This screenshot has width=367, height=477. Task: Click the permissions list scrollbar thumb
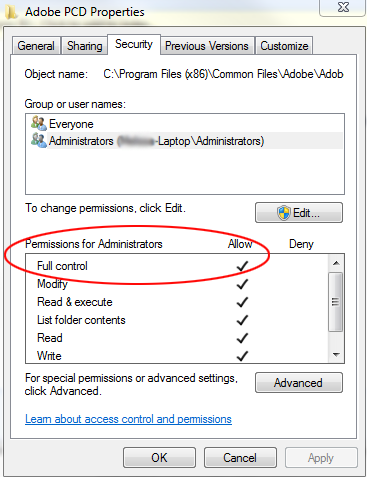coord(336,302)
